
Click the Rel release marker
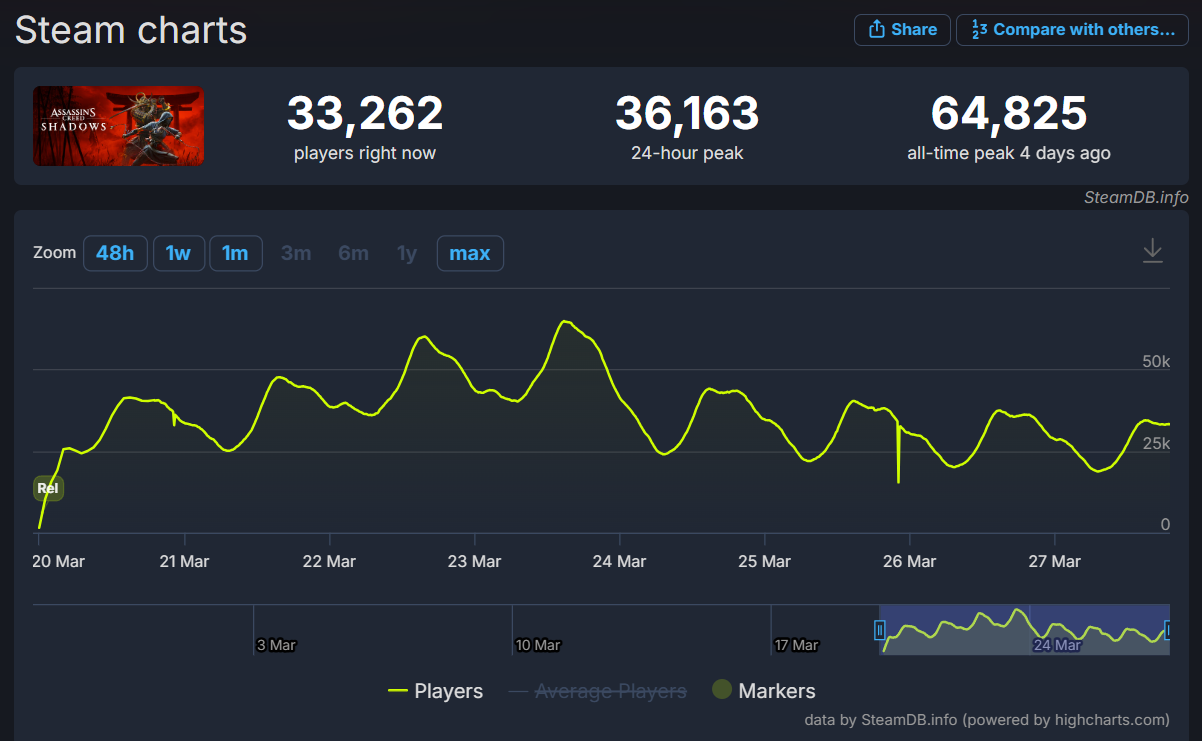(x=48, y=489)
